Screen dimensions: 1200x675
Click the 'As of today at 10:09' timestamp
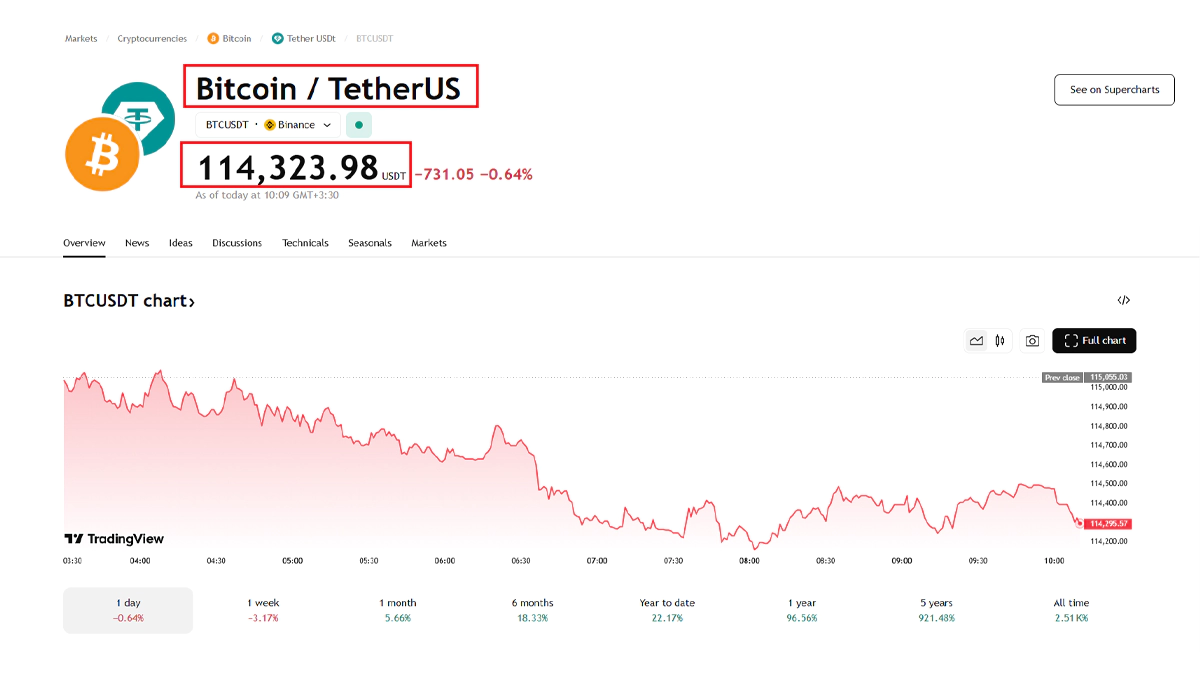[267, 195]
